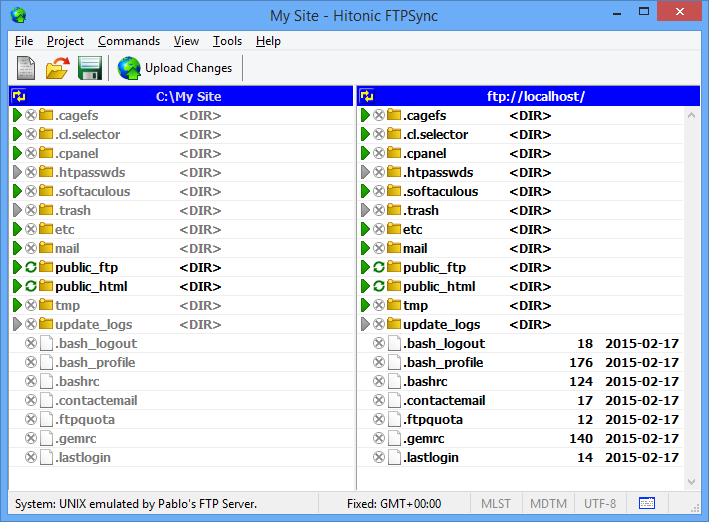Toggle sync state of remote public_ftp

pyautogui.click(x=379, y=267)
